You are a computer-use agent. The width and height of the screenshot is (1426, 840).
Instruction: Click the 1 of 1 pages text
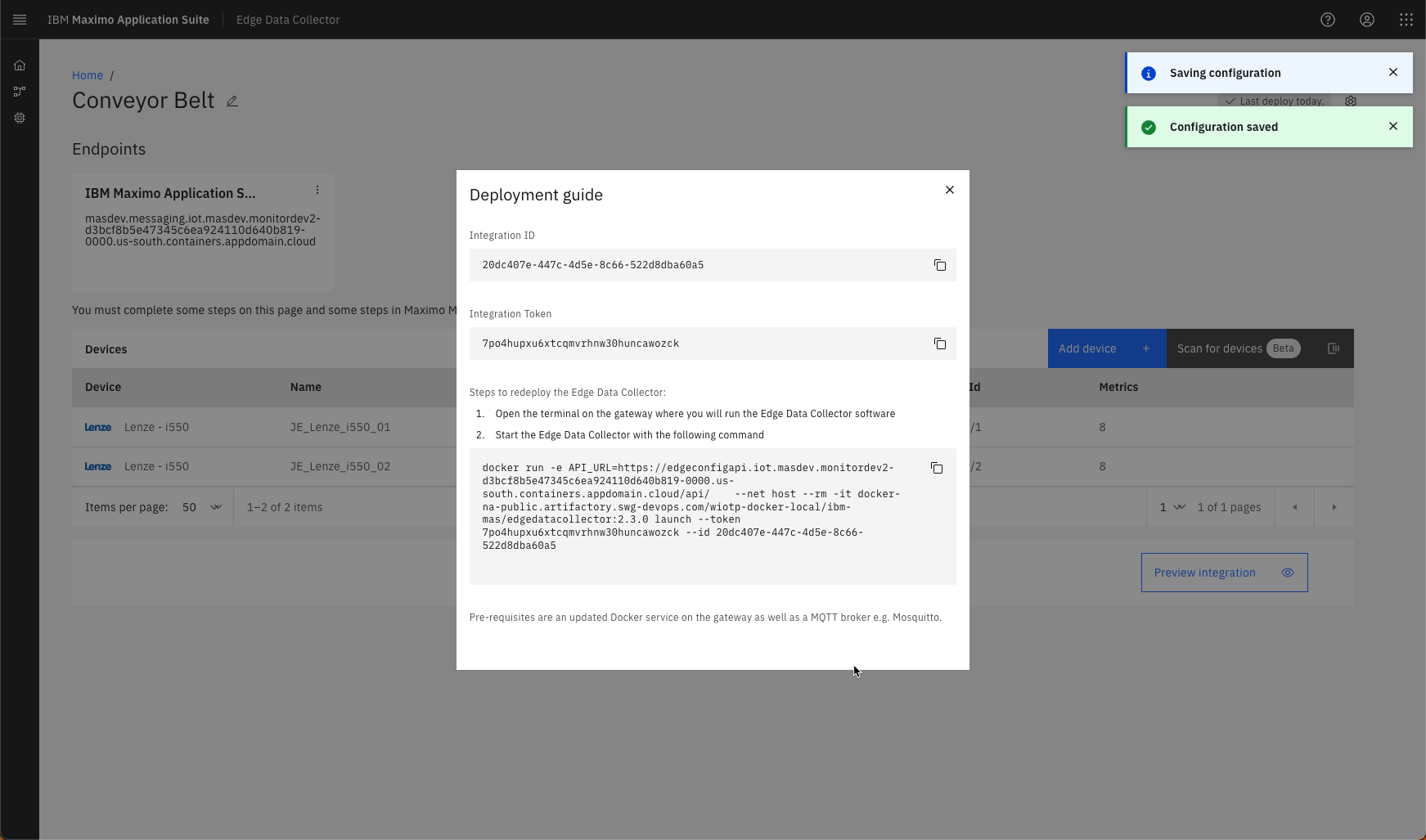[x=1230, y=507]
